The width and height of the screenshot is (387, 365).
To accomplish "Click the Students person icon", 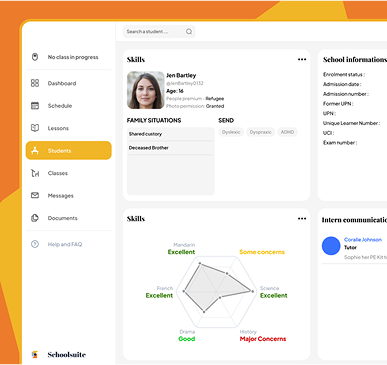I will tap(35, 151).
